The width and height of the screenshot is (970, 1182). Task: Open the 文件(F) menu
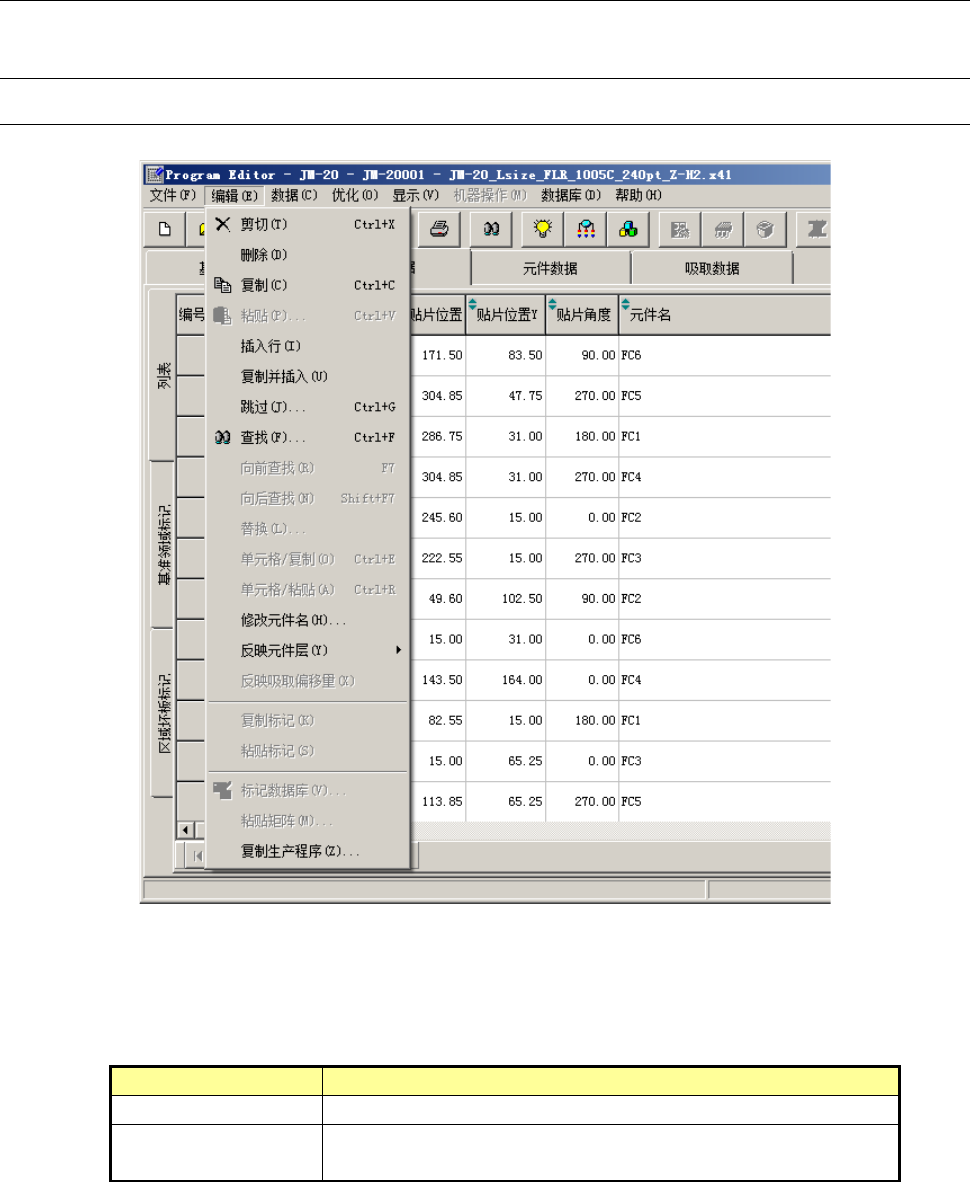click(173, 195)
